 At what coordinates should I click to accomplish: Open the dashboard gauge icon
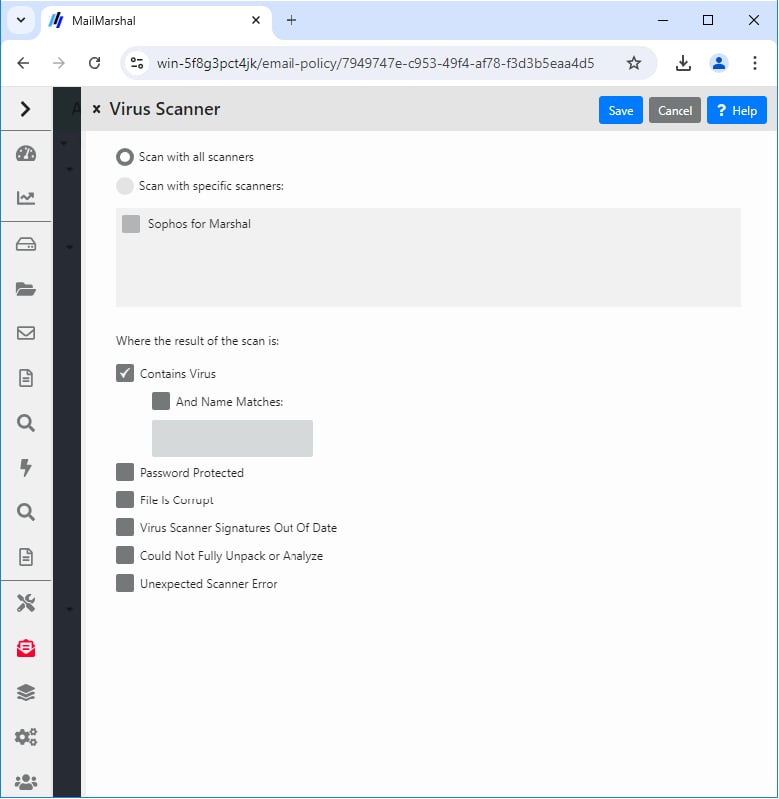(25, 153)
